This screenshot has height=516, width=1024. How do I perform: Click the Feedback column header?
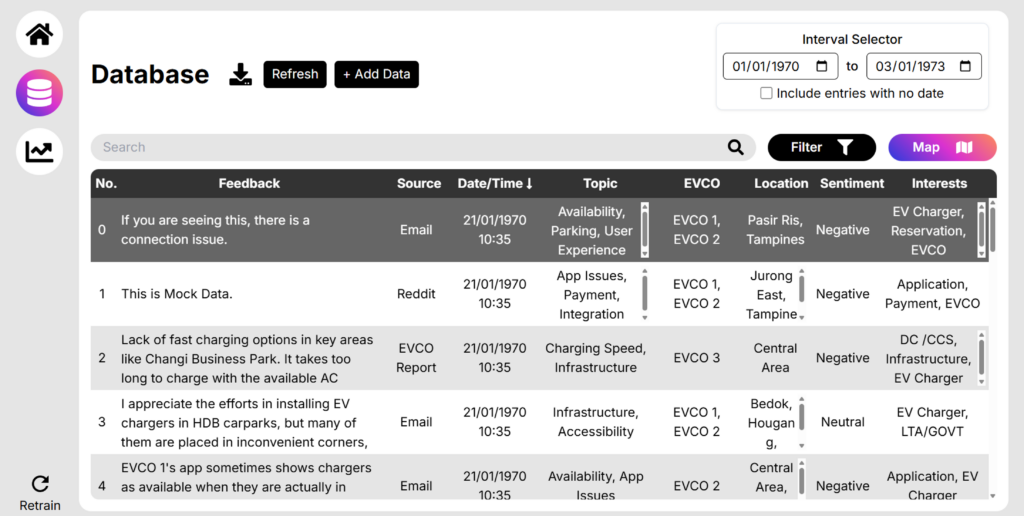(x=249, y=183)
